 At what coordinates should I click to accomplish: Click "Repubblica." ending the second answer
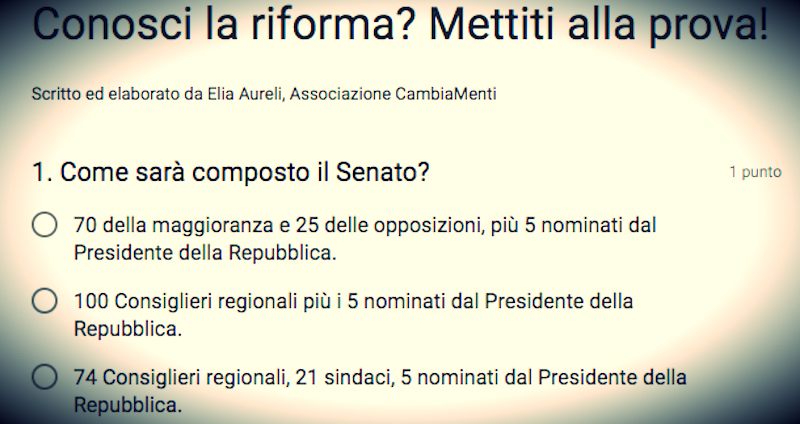point(128,328)
